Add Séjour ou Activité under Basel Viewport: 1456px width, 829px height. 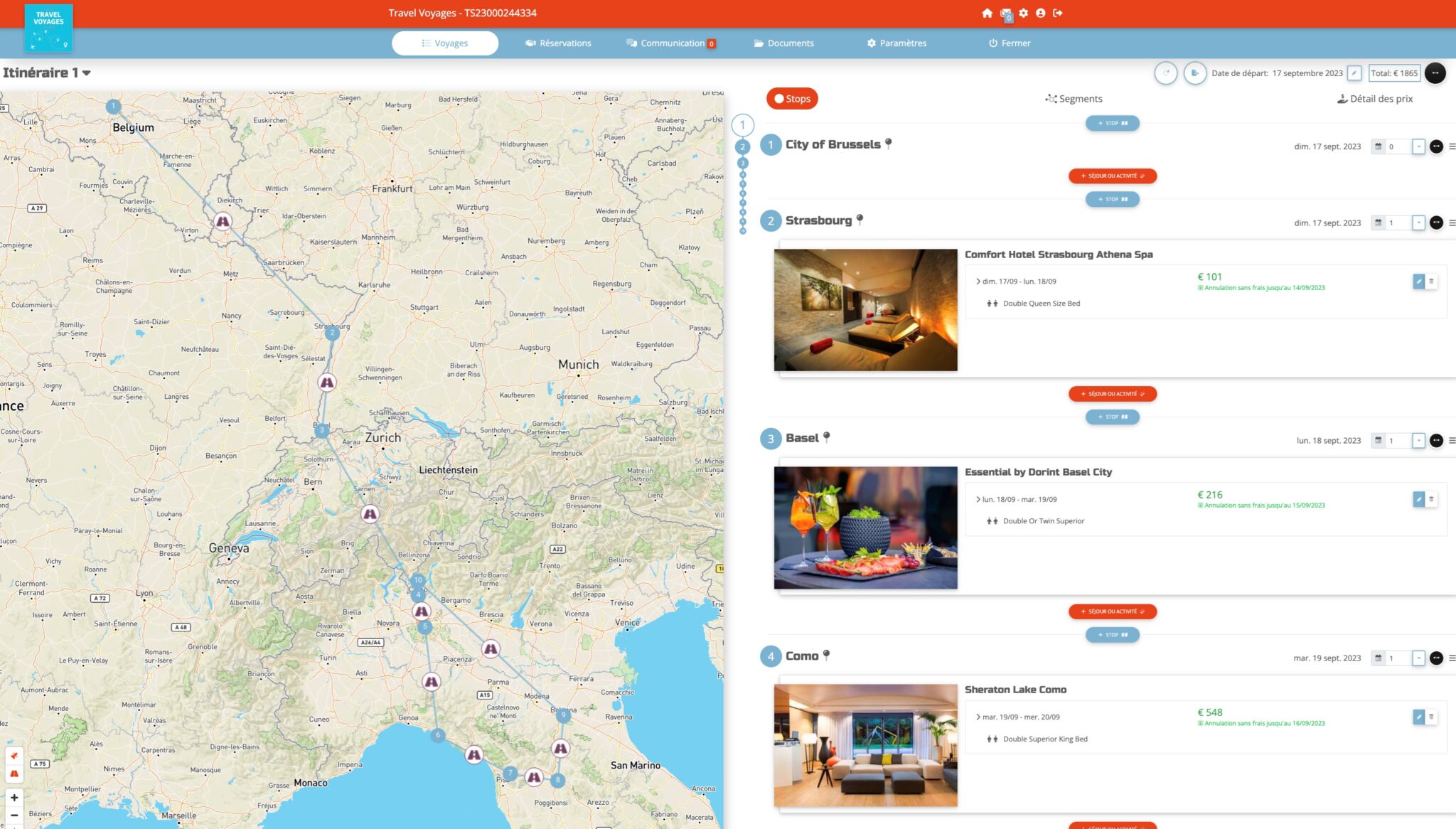[x=1113, y=611]
